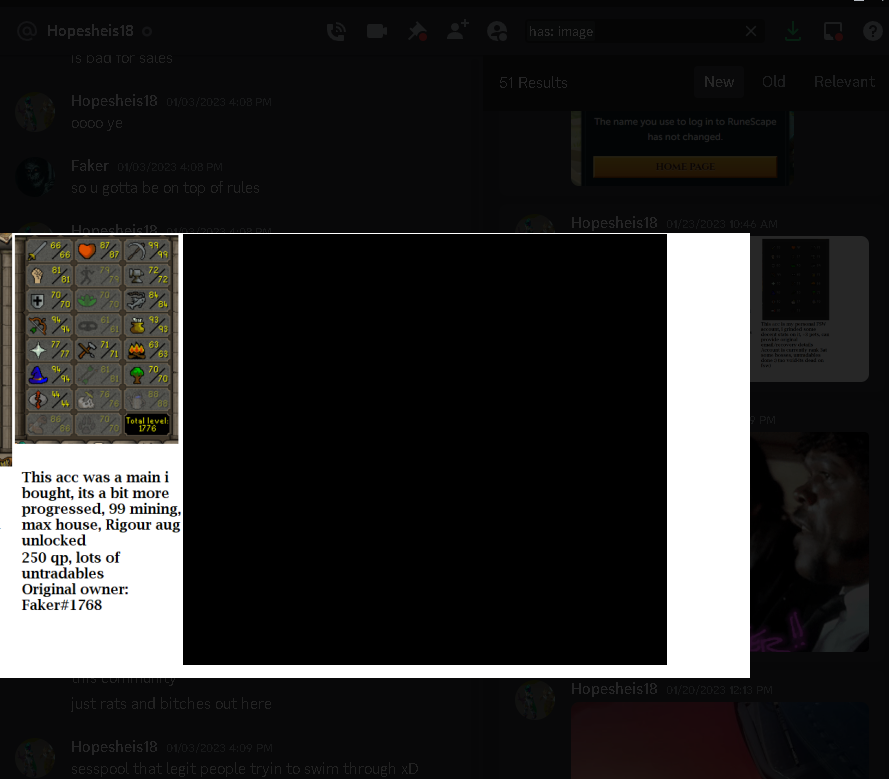889x779 pixels.
Task: Click the "51 Results" count label
Action: (533, 83)
